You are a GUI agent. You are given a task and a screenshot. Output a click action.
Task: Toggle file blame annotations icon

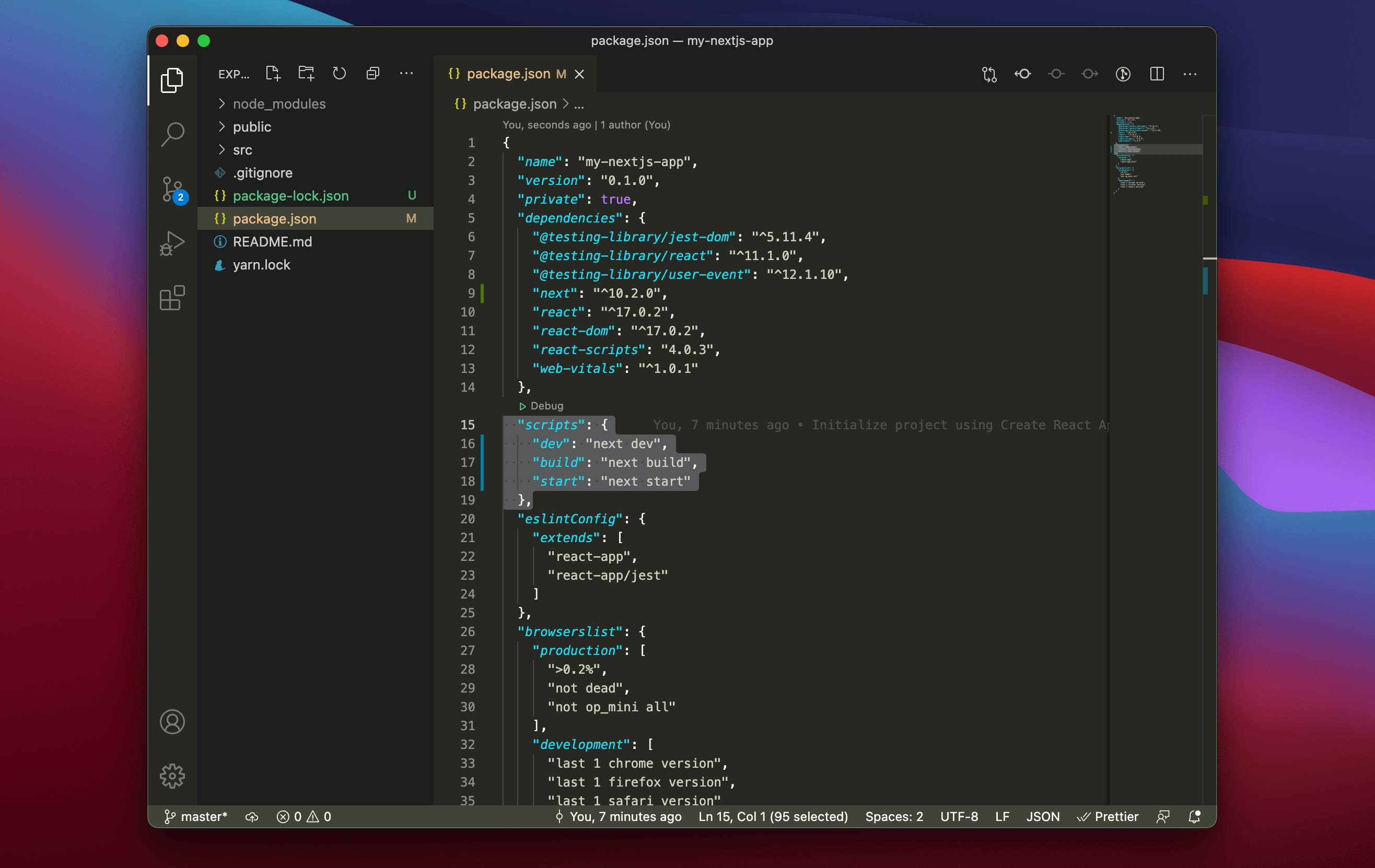tap(1123, 74)
